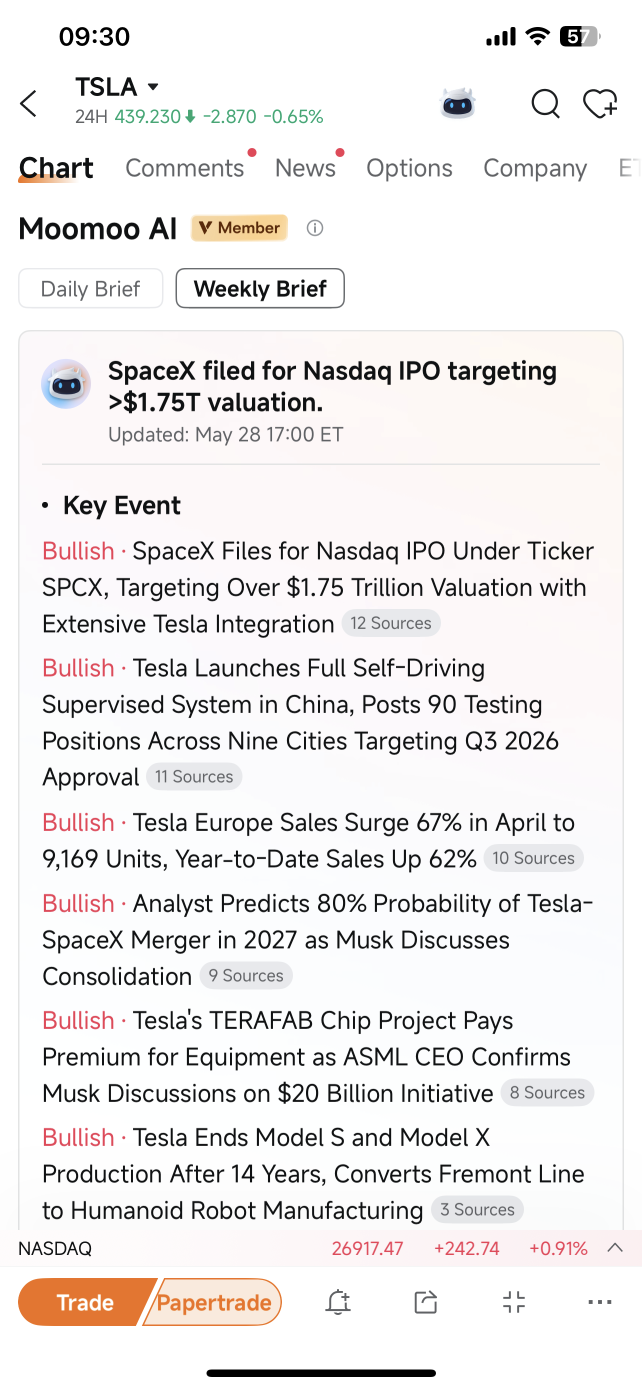Open the Moomoo AI robot assistant icon
Screen dimensions: 642x1389
[x=458, y=103]
